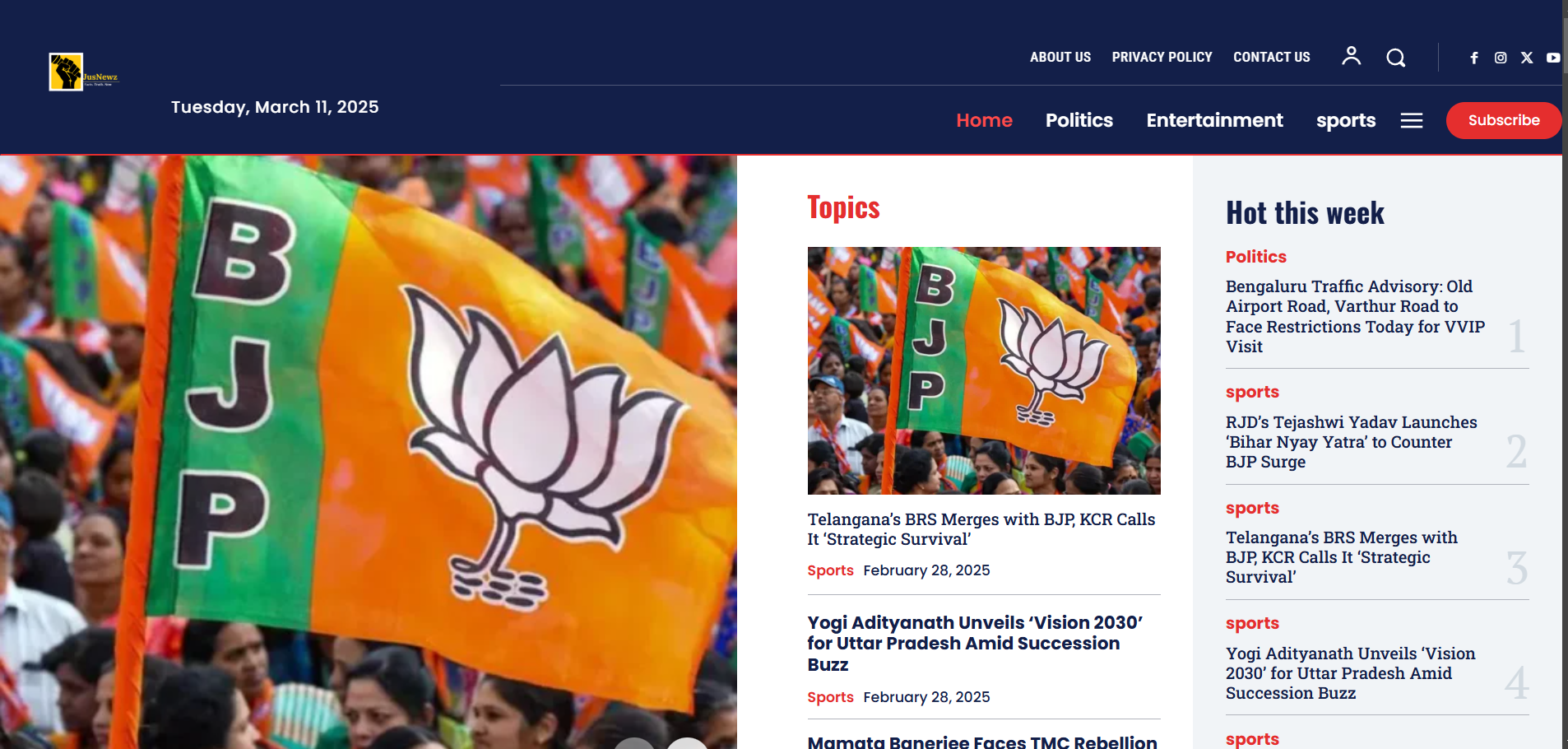Open the About Us link
This screenshot has width=1568, height=749.
coord(1060,57)
